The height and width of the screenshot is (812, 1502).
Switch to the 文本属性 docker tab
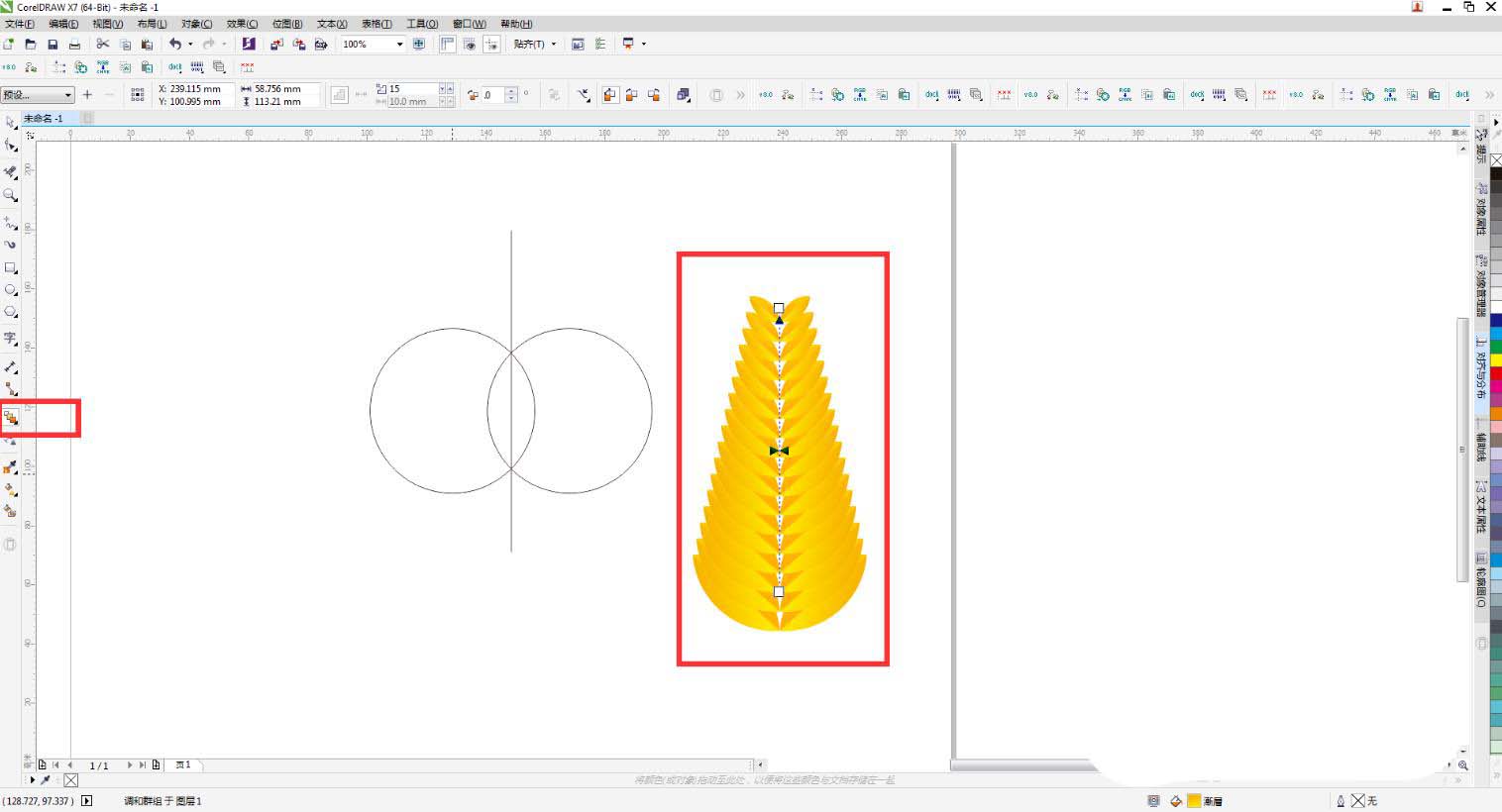pyautogui.click(x=1481, y=507)
